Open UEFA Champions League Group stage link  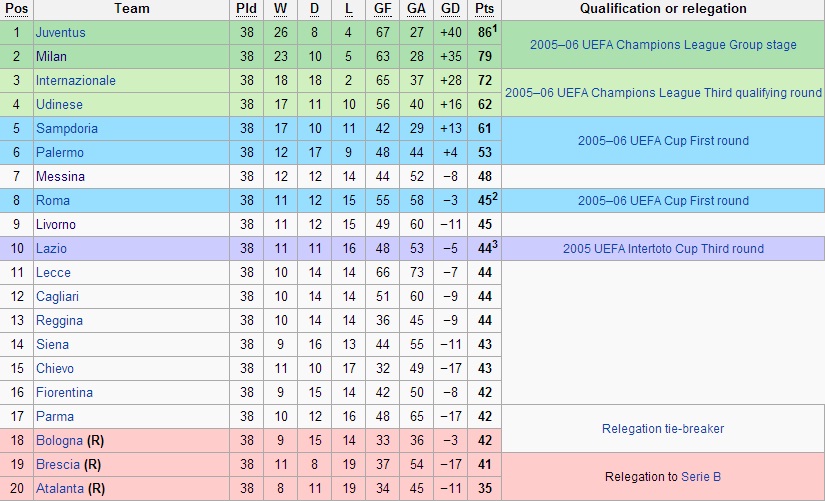(663, 45)
